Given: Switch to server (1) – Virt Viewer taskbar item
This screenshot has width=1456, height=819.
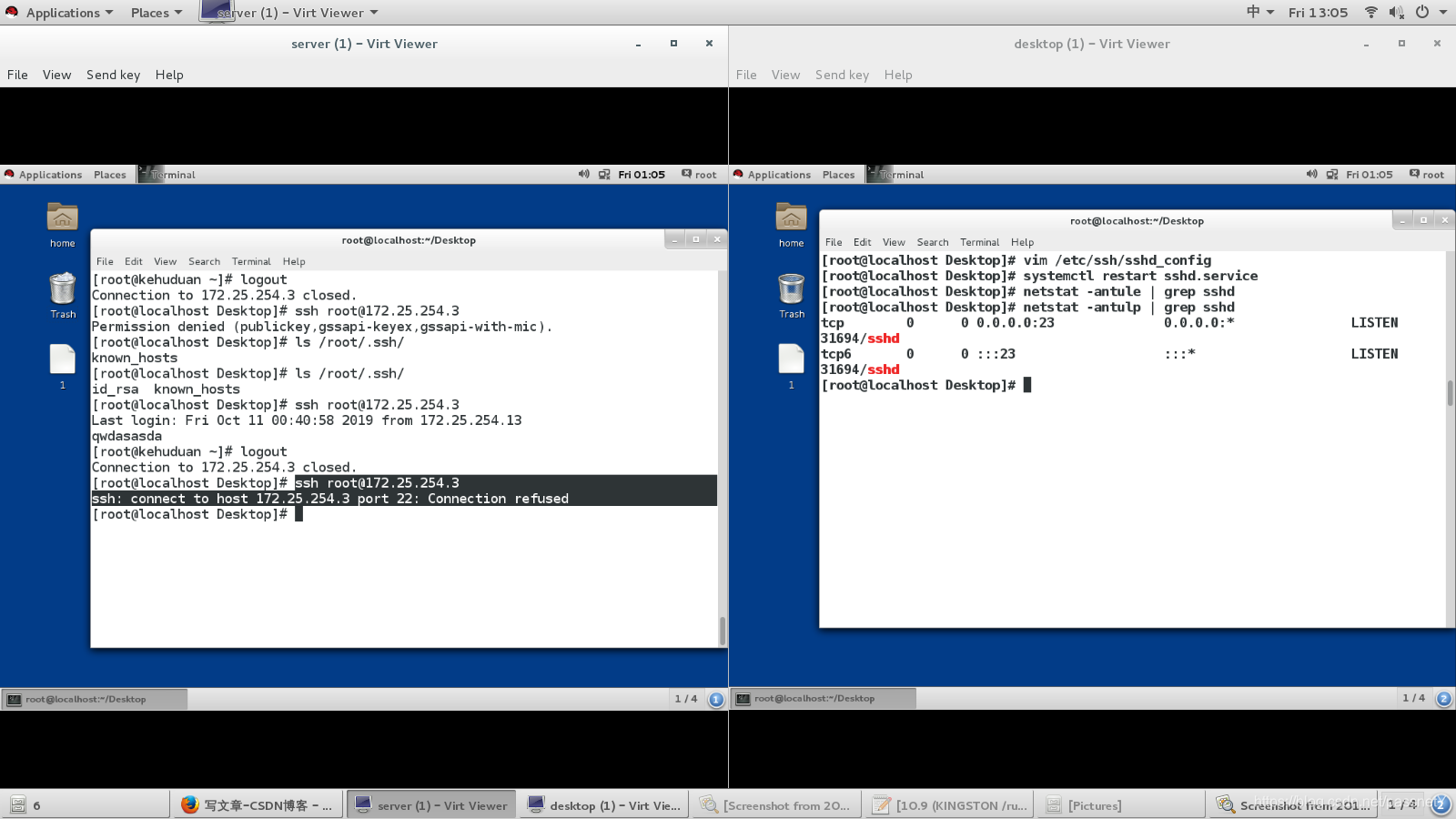Looking at the screenshot, I should pos(431,805).
